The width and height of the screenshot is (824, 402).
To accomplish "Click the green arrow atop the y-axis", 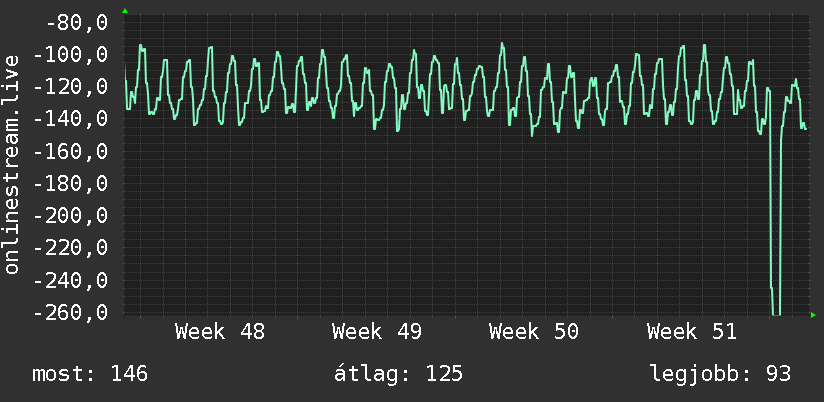I will coord(125,11).
